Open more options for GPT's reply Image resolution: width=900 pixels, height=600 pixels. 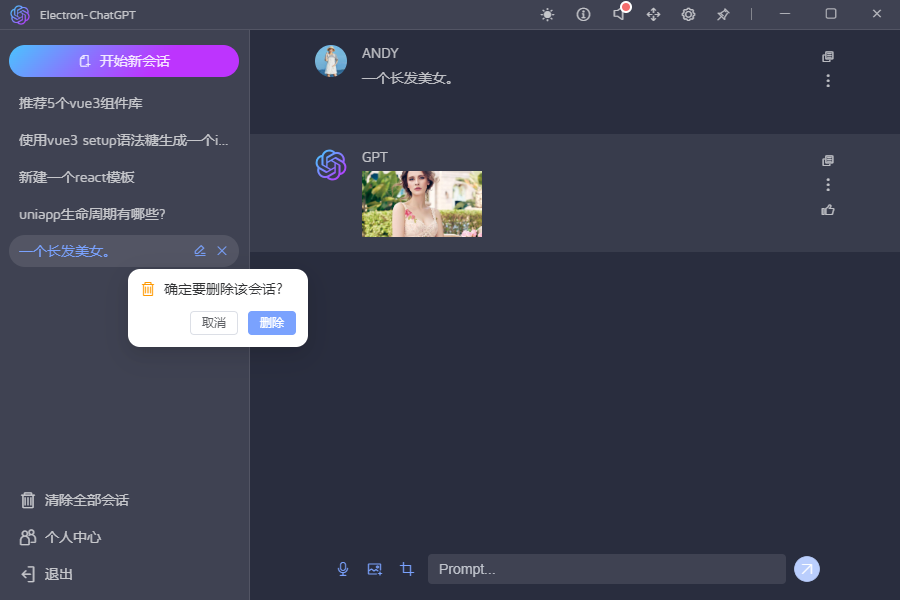point(828,184)
